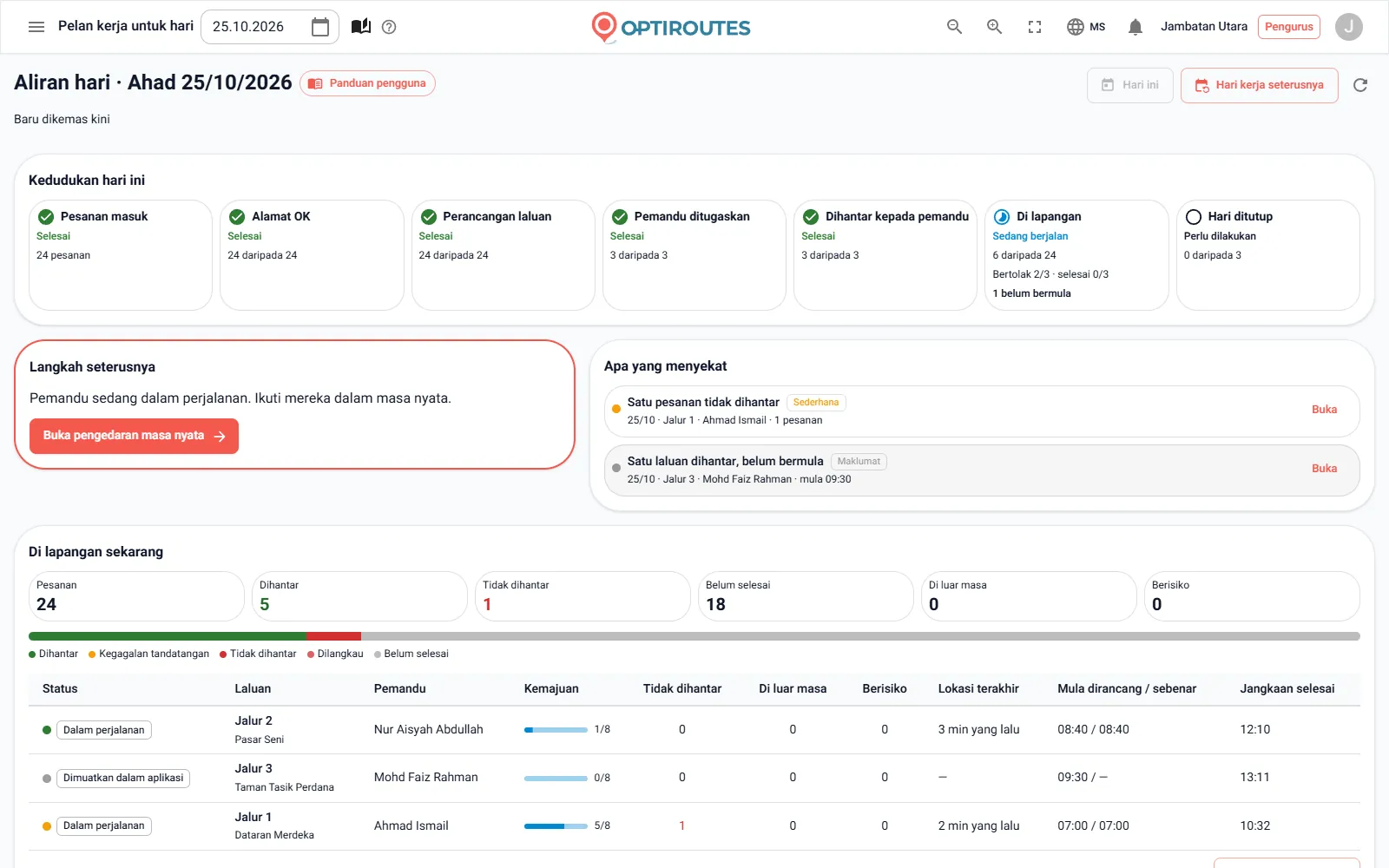This screenshot has height=868, width=1389.
Task: Open user avatar J menu
Action: click(1348, 27)
